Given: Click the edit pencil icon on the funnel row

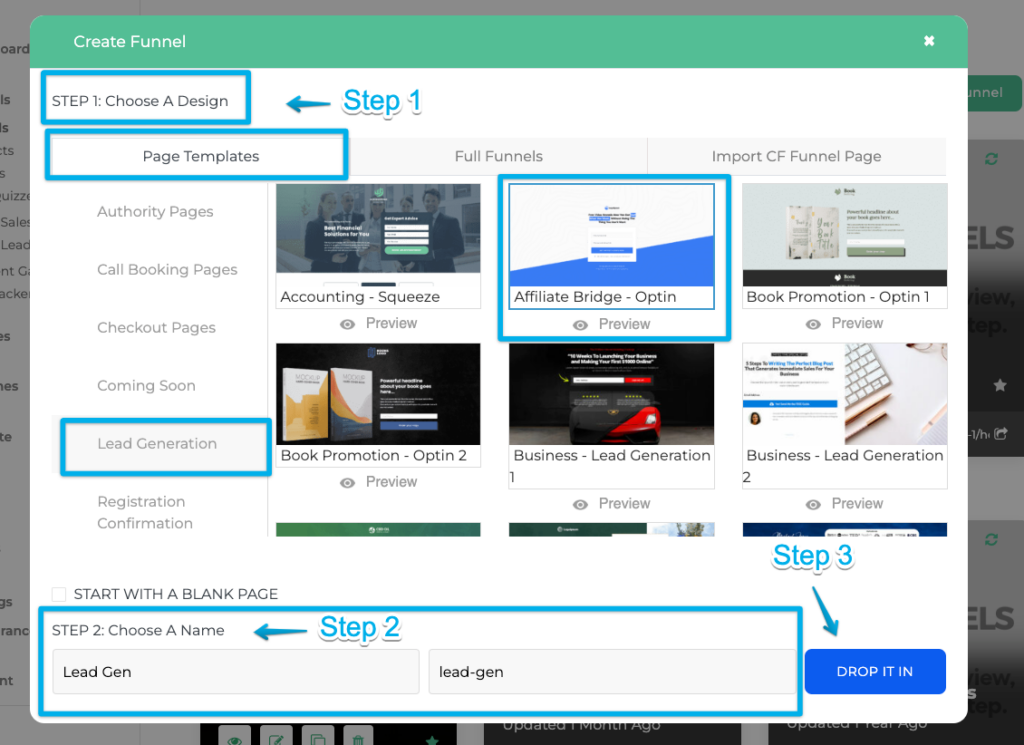Looking at the screenshot, I should pos(278,739).
